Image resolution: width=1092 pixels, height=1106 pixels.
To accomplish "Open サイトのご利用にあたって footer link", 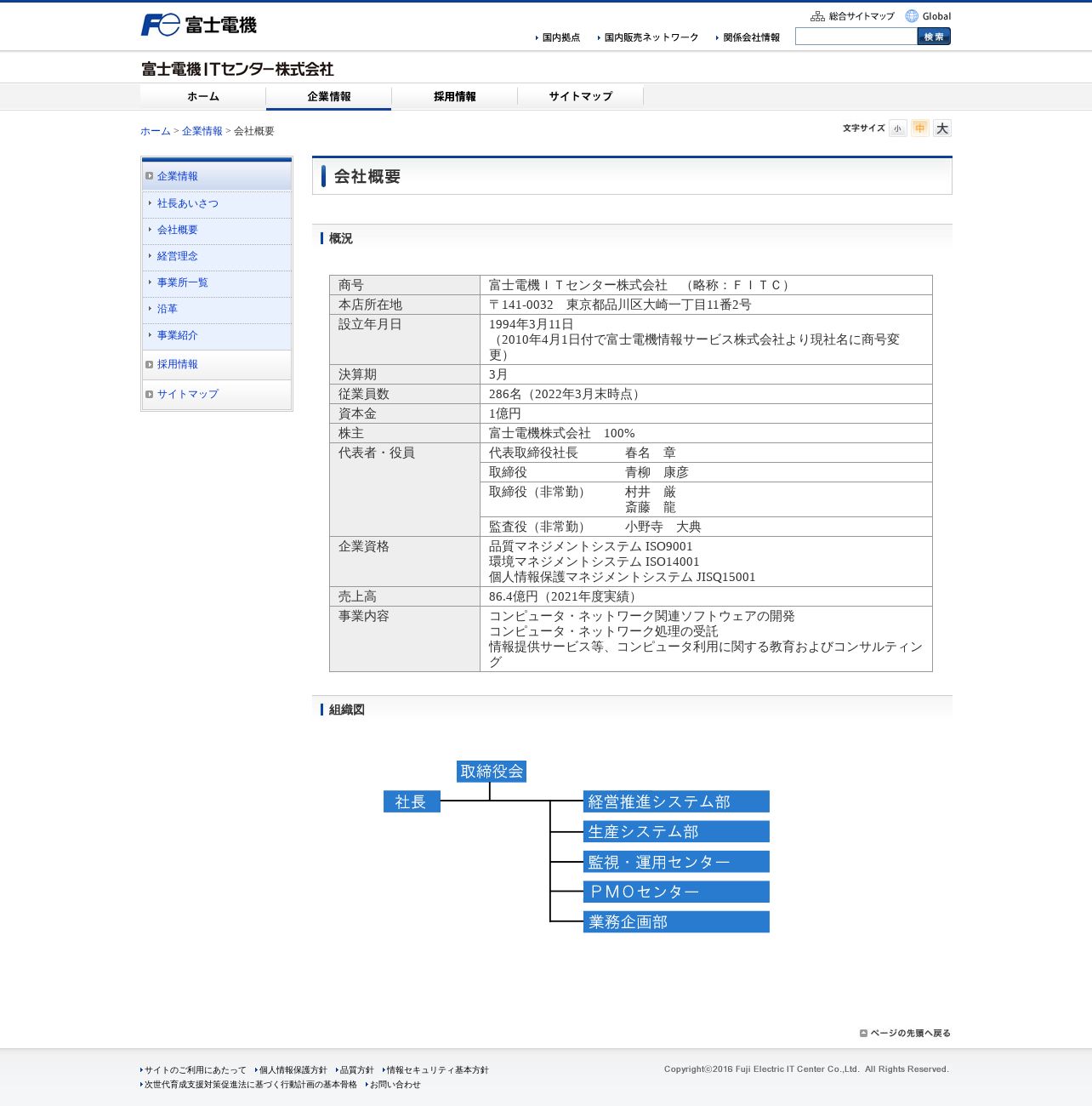I will point(196,1070).
